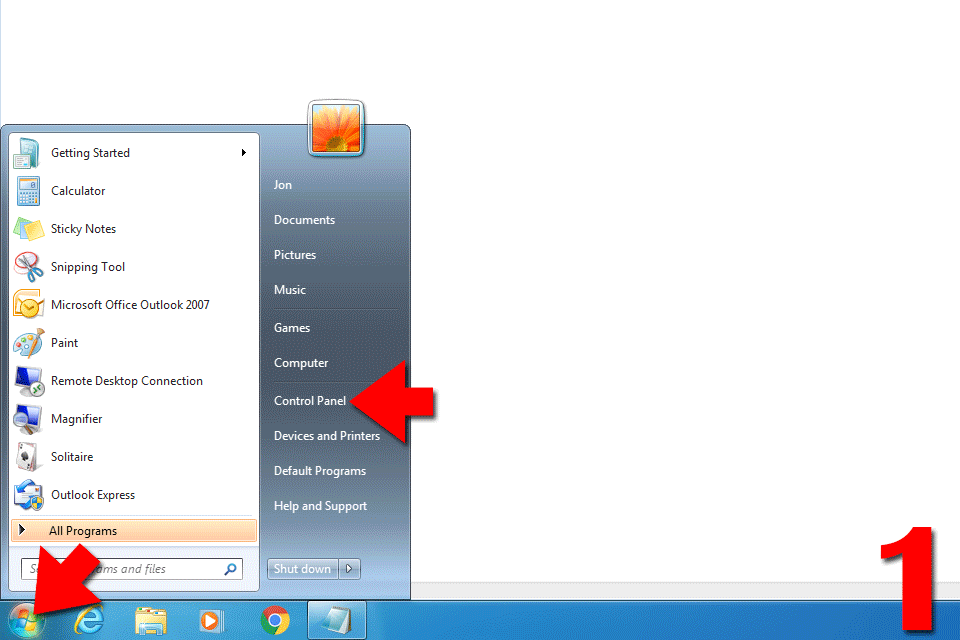Launch Sticky Notes

click(83, 229)
